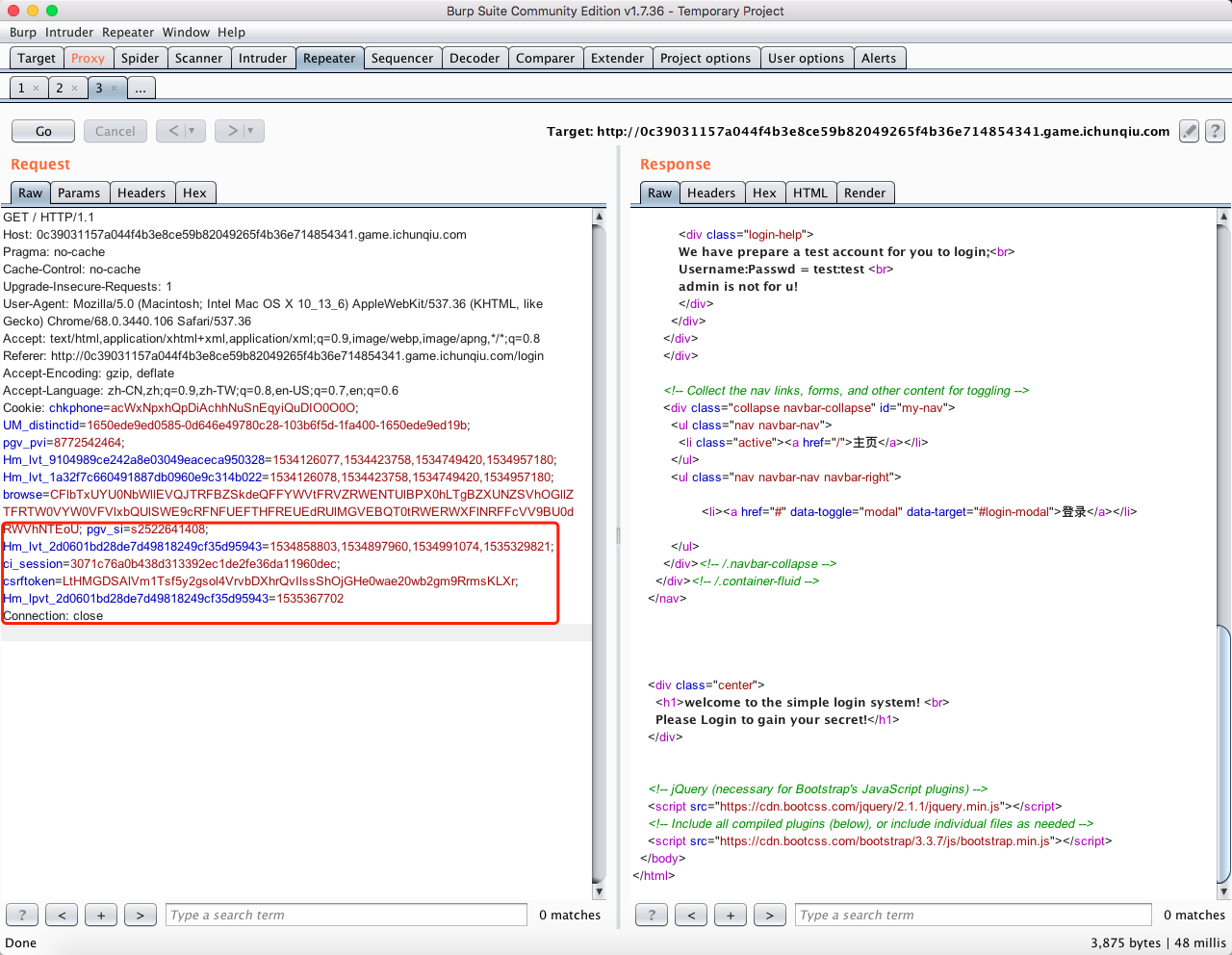
Task: Click the pencil edit target icon
Action: 1190,131
